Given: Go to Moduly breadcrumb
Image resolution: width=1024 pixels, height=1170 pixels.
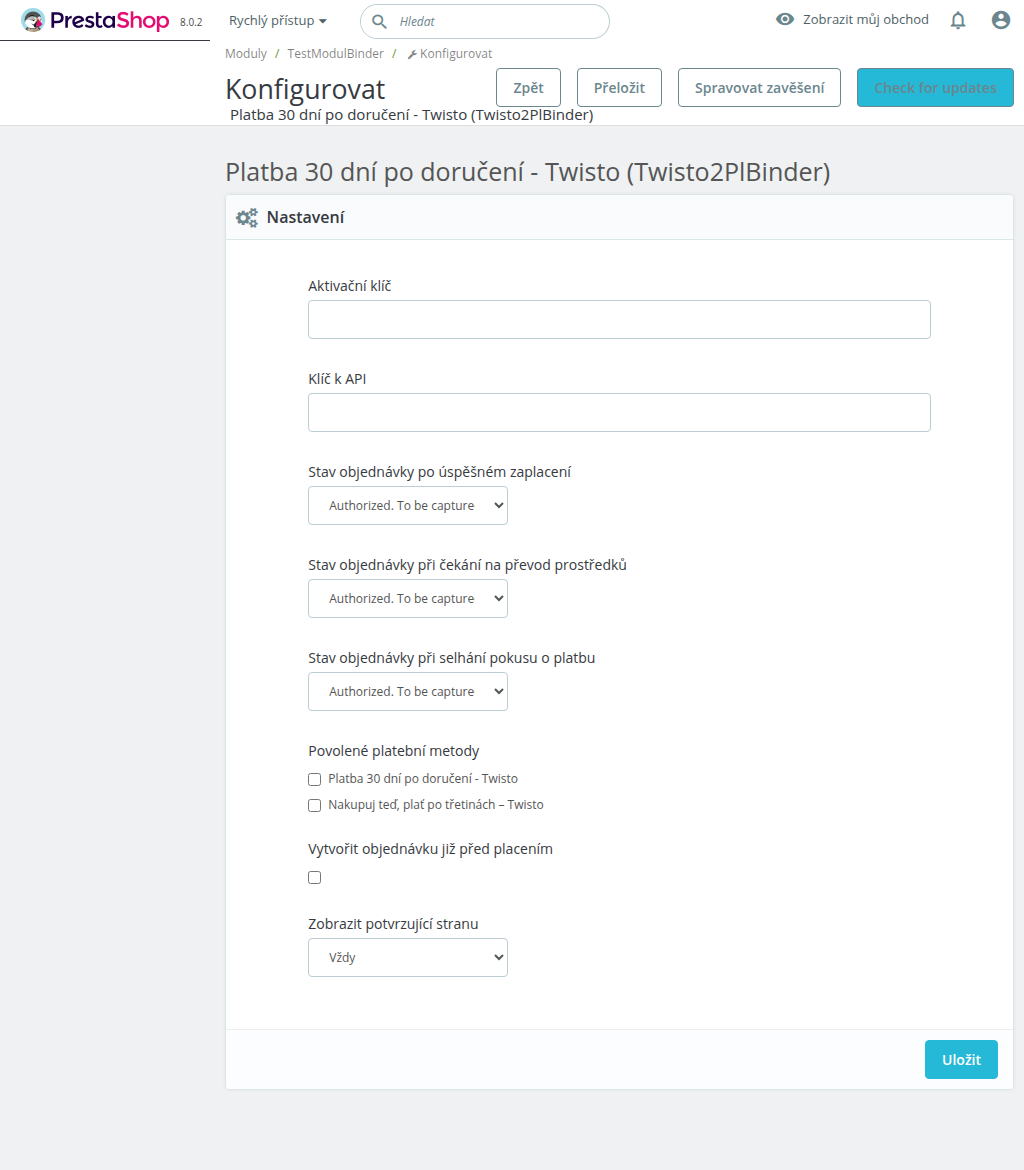Looking at the screenshot, I should 246,54.
